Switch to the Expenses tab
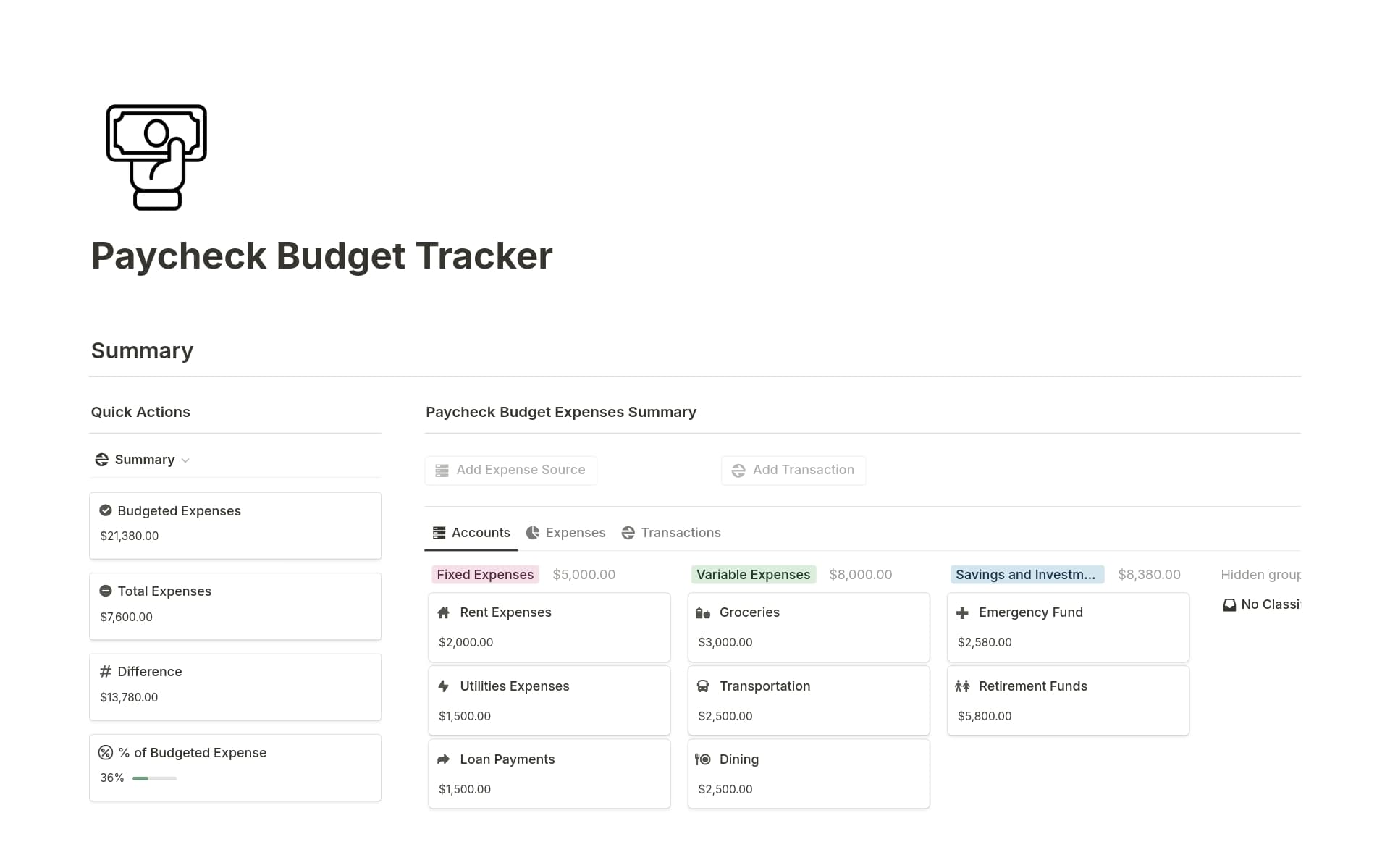The width and height of the screenshot is (1390, 868). (565, 533)
